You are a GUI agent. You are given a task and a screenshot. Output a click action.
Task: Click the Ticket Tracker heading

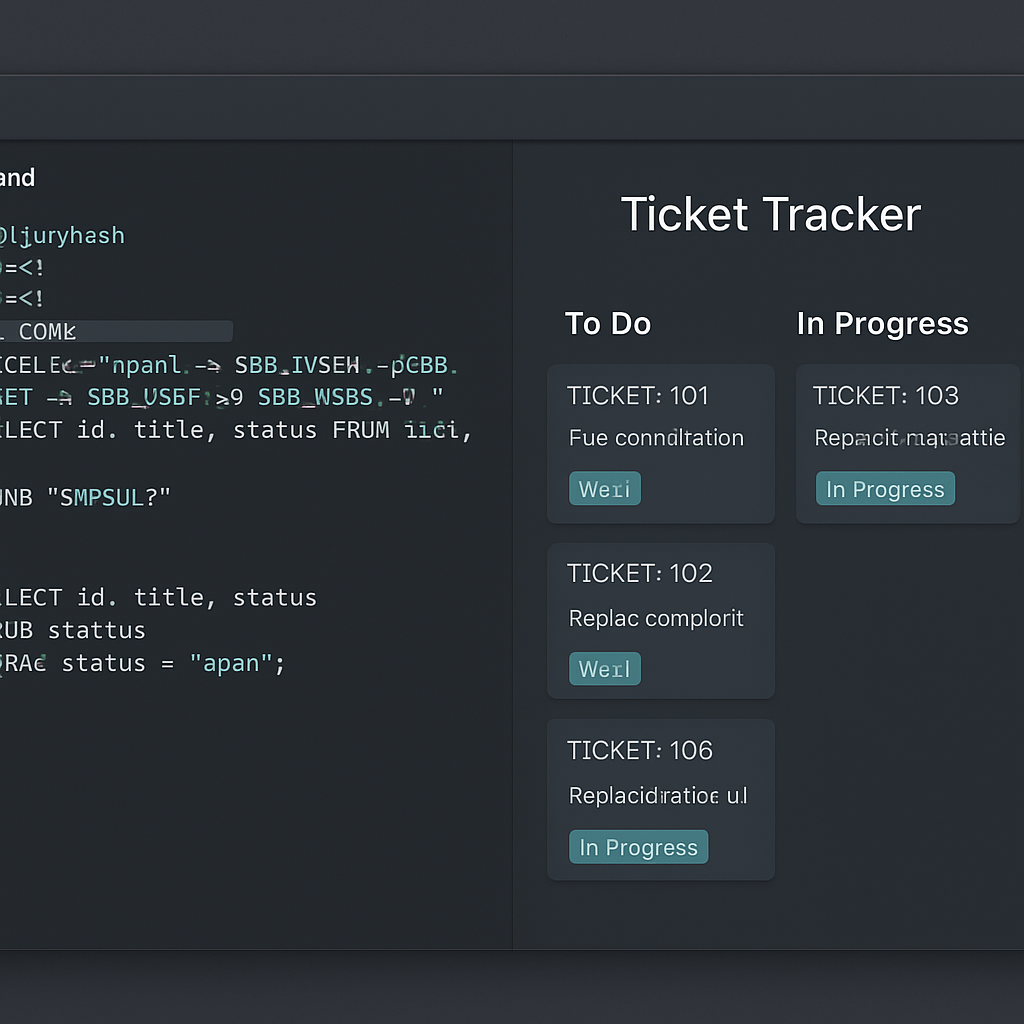pos(771,215)
